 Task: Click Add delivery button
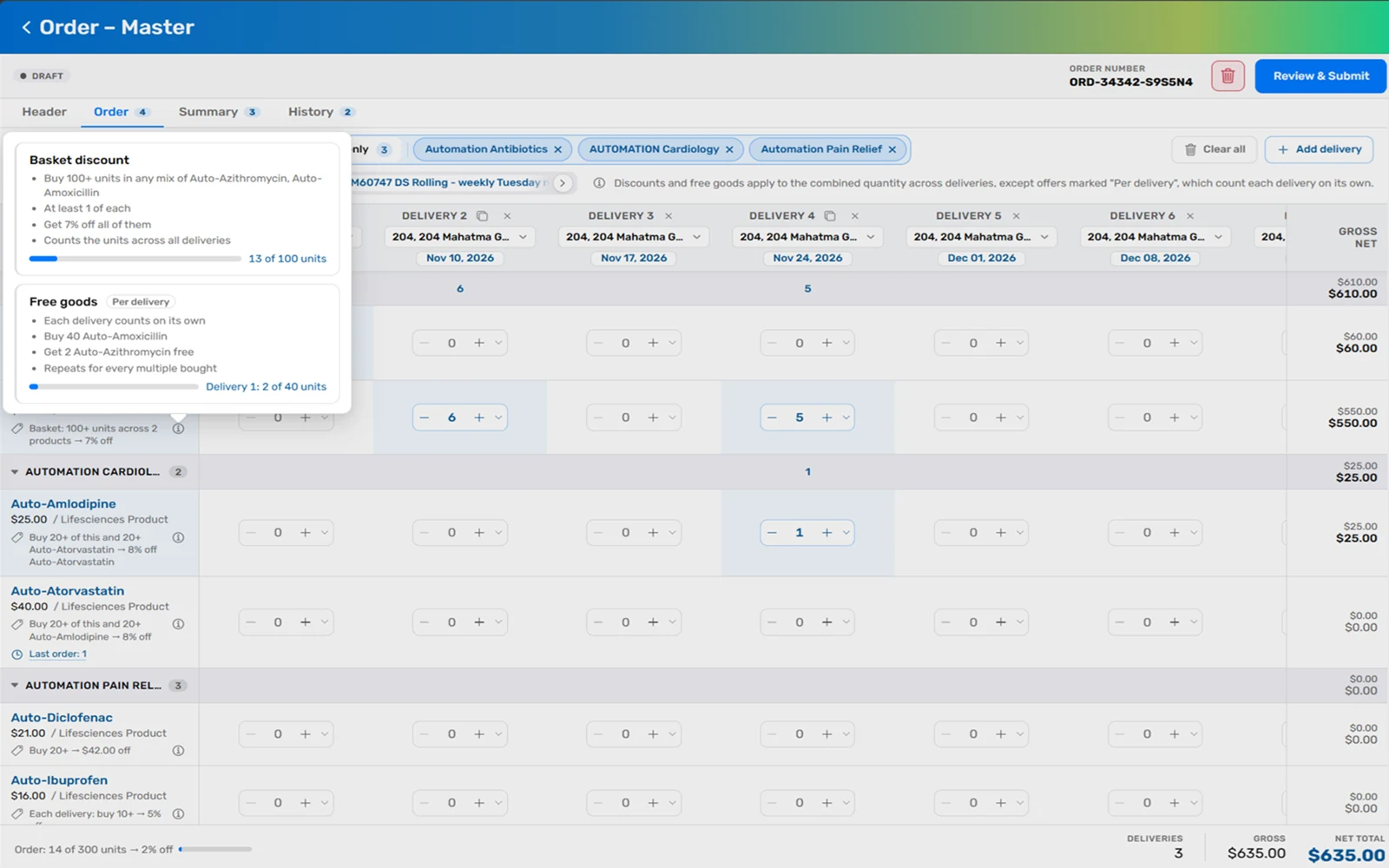tap(1319, 149)
